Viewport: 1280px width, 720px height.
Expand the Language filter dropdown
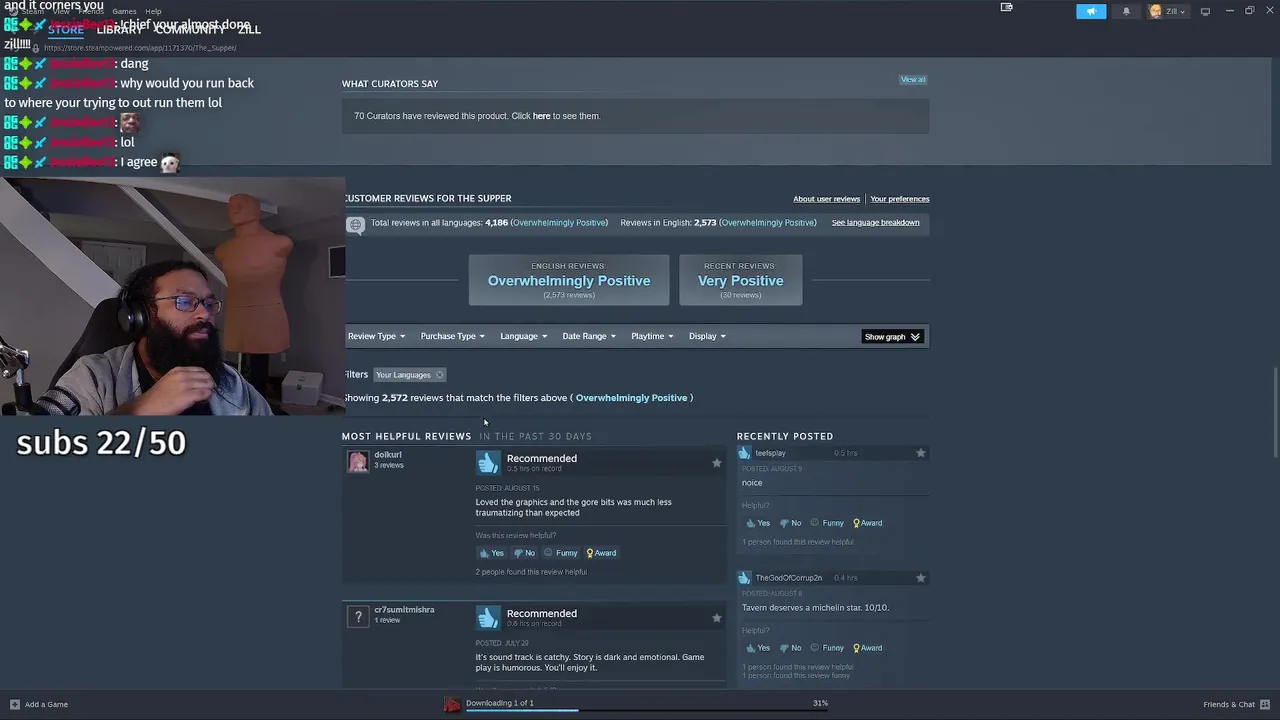coord(523,336)
